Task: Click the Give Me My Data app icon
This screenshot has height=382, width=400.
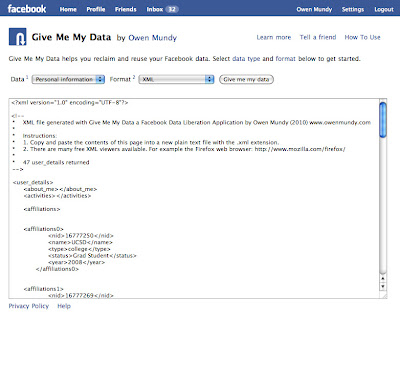Action: click(17, 37)
